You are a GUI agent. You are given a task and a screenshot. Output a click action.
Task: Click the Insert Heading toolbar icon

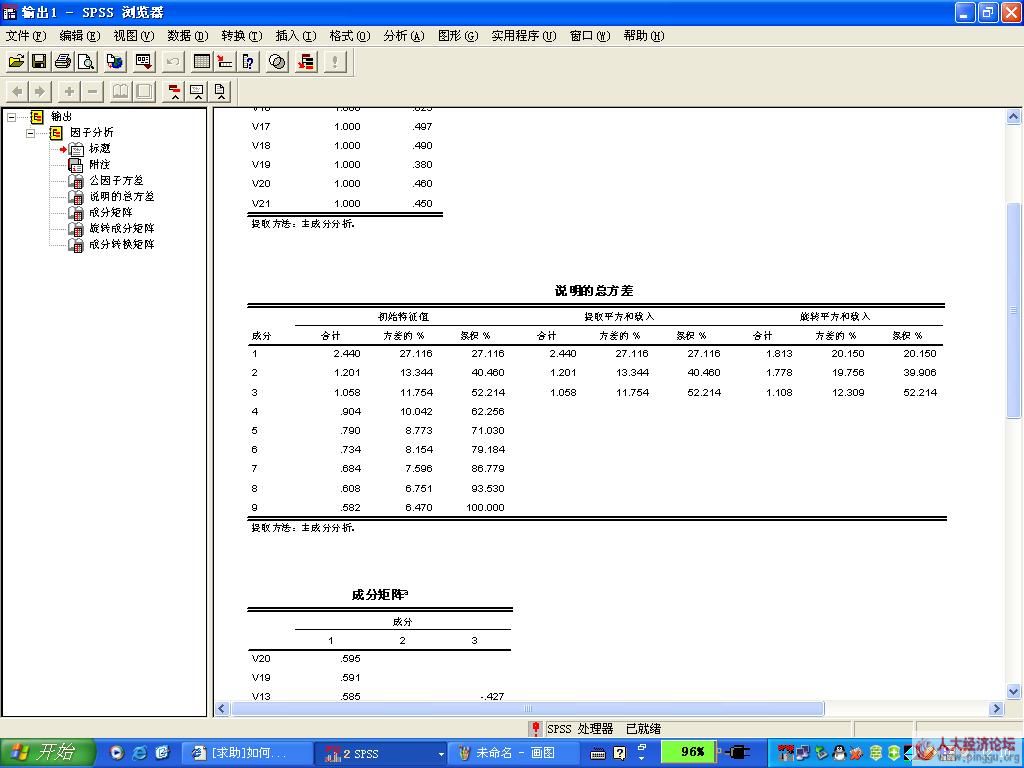[174, 91]
